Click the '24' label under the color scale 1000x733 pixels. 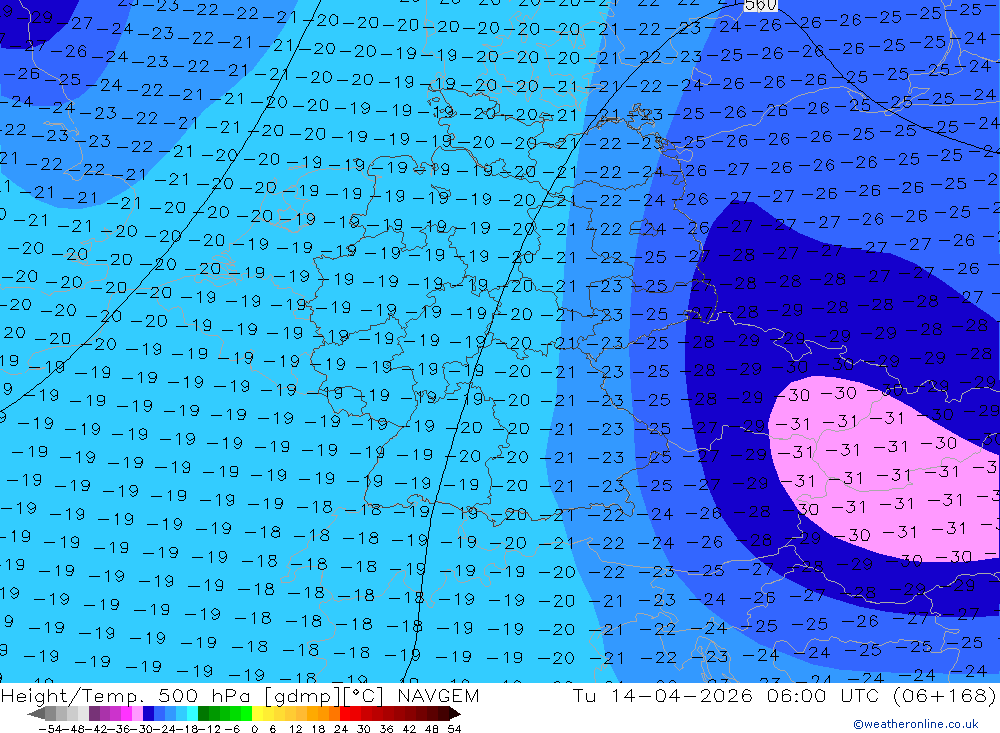coord(341,729)
